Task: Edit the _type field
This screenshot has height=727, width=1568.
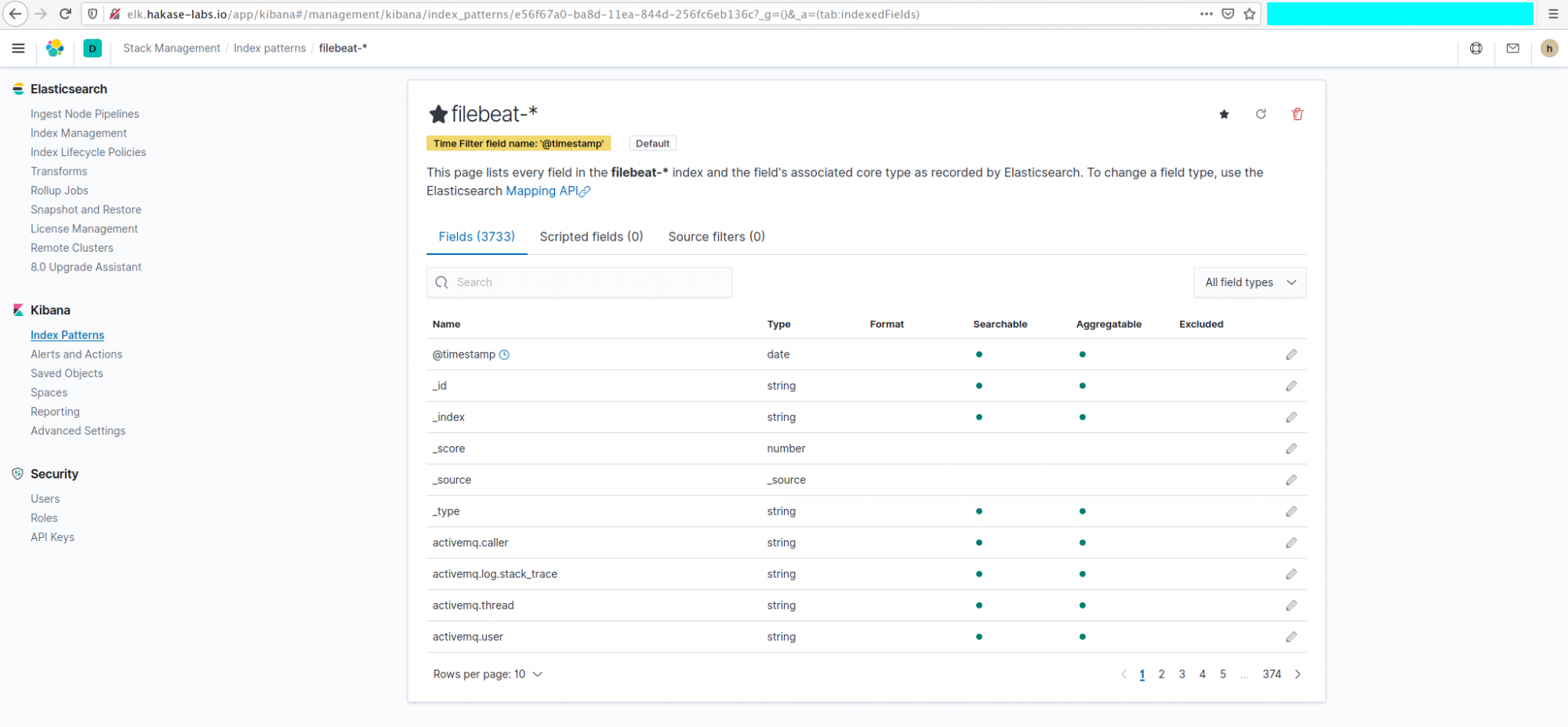Action: tap(1291, 511)
